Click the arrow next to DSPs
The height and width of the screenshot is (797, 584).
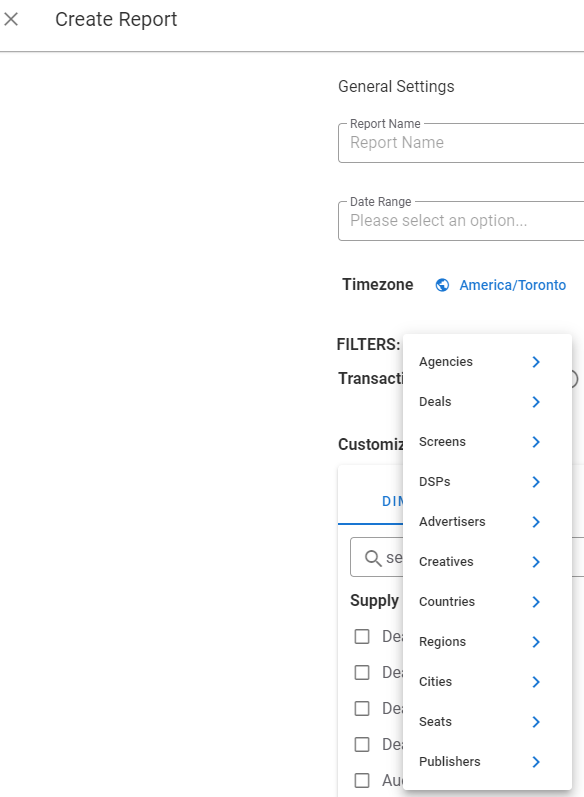[x=536, y=482]
